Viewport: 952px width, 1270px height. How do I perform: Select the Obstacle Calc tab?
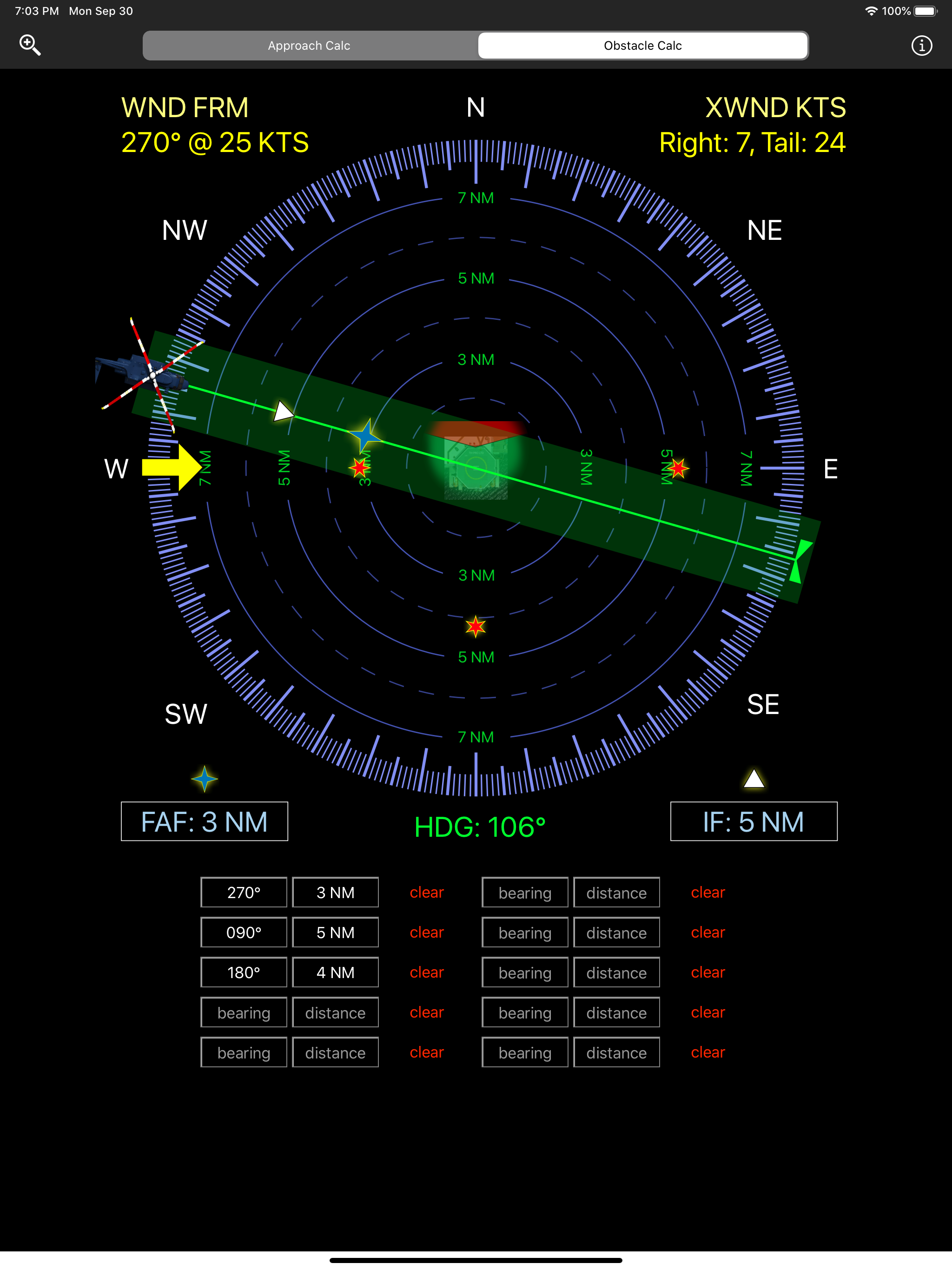(642, 46)
